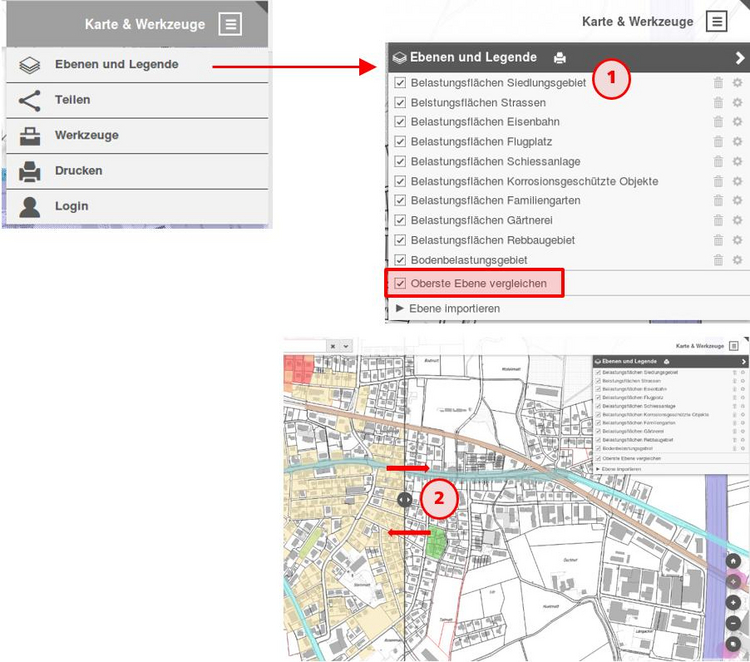Viewport: 750px width, 662px height.
Task: Click the green highlighted parcel on the map
Action: (436, 542)
